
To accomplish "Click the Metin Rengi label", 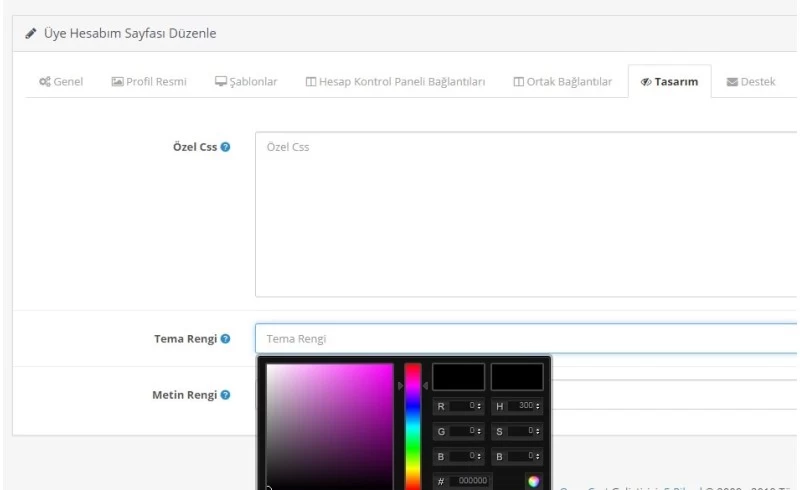I will point(185,395).
